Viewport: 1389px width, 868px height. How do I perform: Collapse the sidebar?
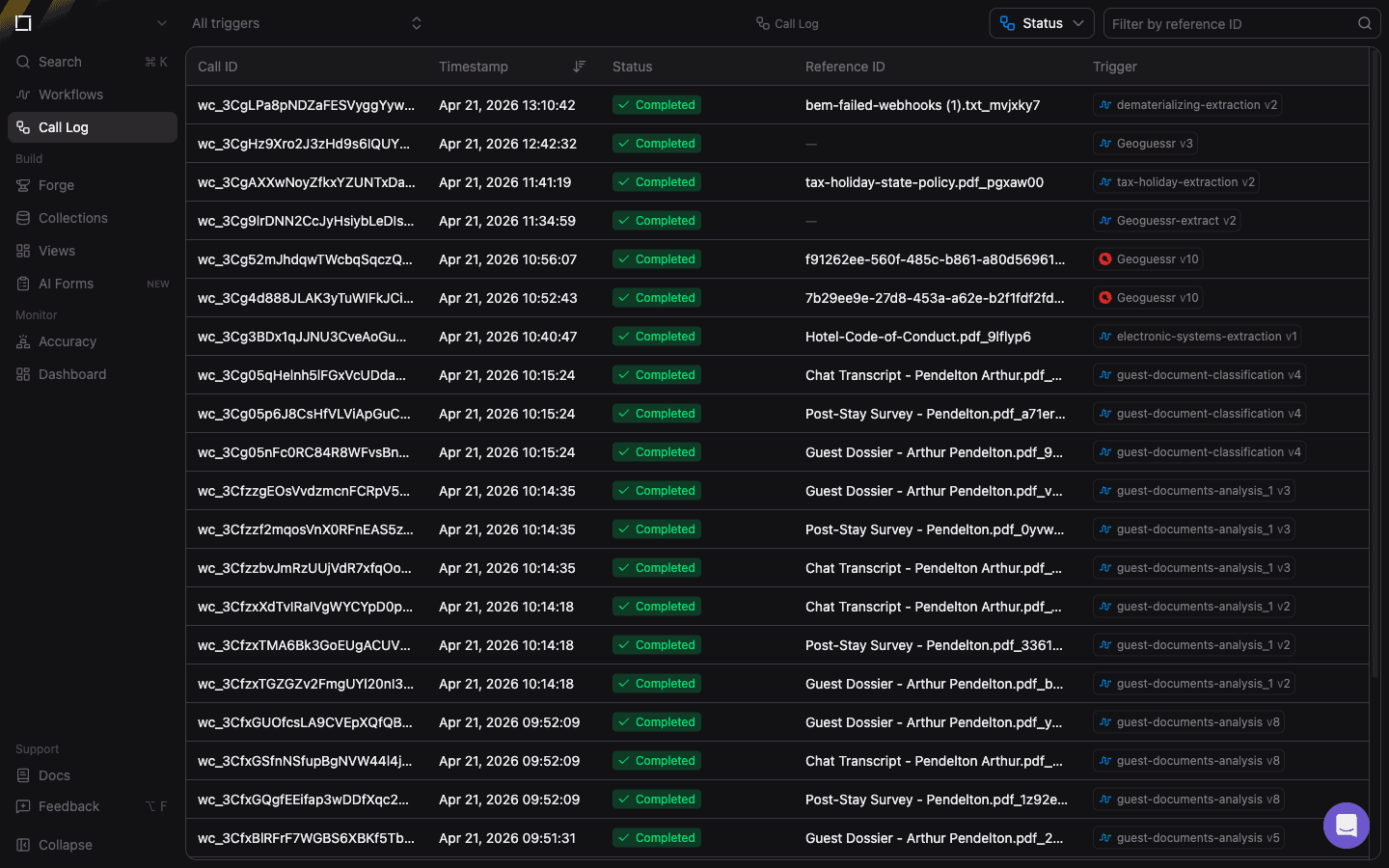[x=65, y=845]
